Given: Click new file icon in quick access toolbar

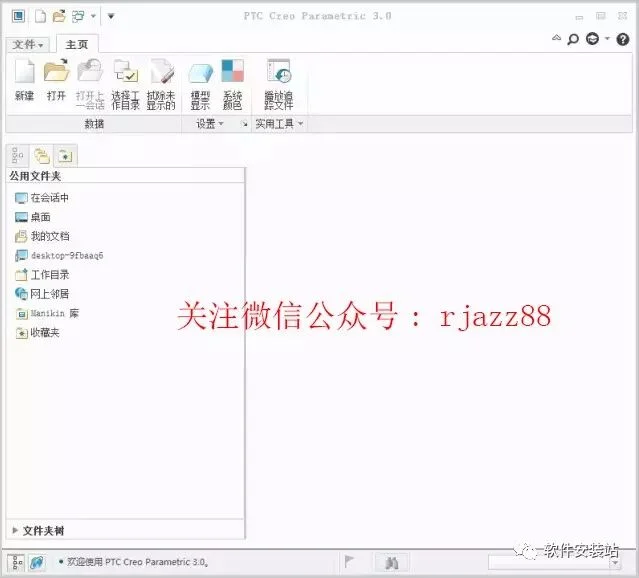Looking at the screenshot, I should click(x=40, y=16).
